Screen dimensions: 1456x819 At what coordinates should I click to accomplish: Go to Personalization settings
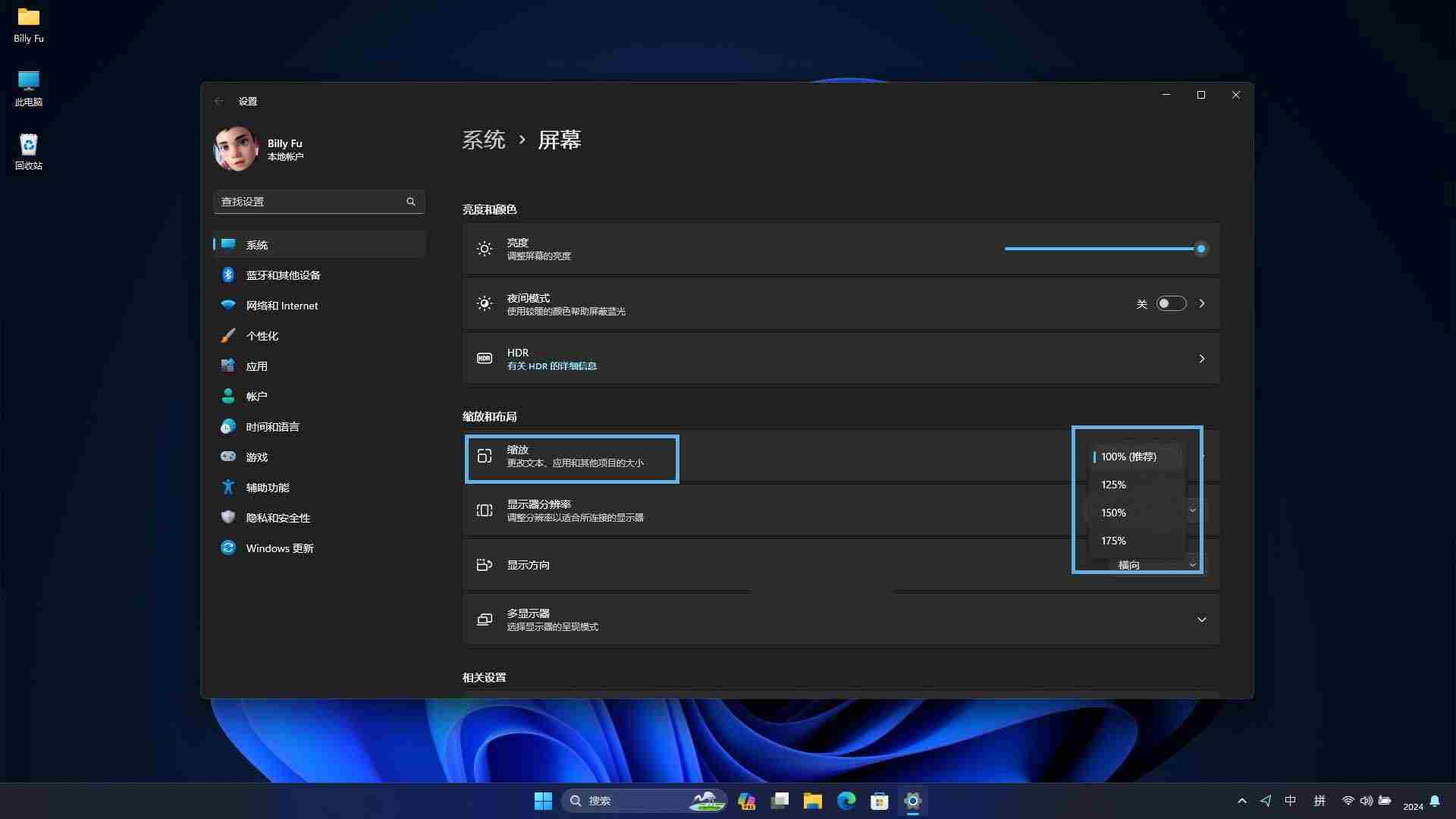262,336
